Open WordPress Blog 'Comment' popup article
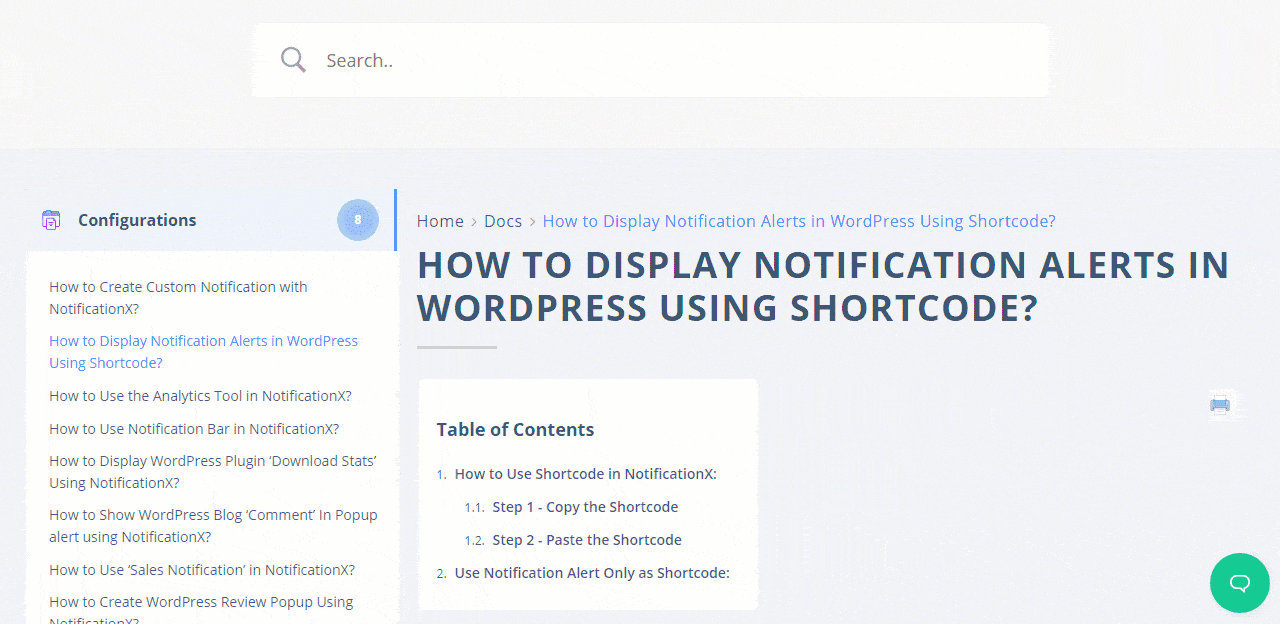 213,526
